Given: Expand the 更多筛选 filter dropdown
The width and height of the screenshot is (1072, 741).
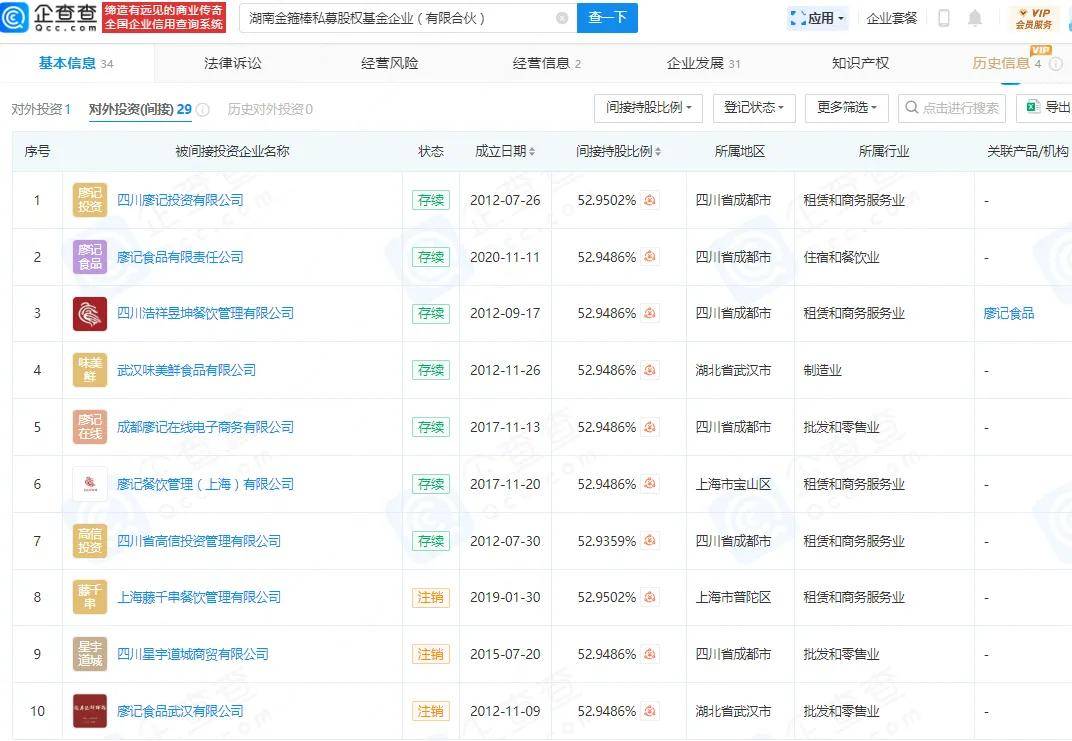Looking at the screenshot, I should (x=846, y=108).
